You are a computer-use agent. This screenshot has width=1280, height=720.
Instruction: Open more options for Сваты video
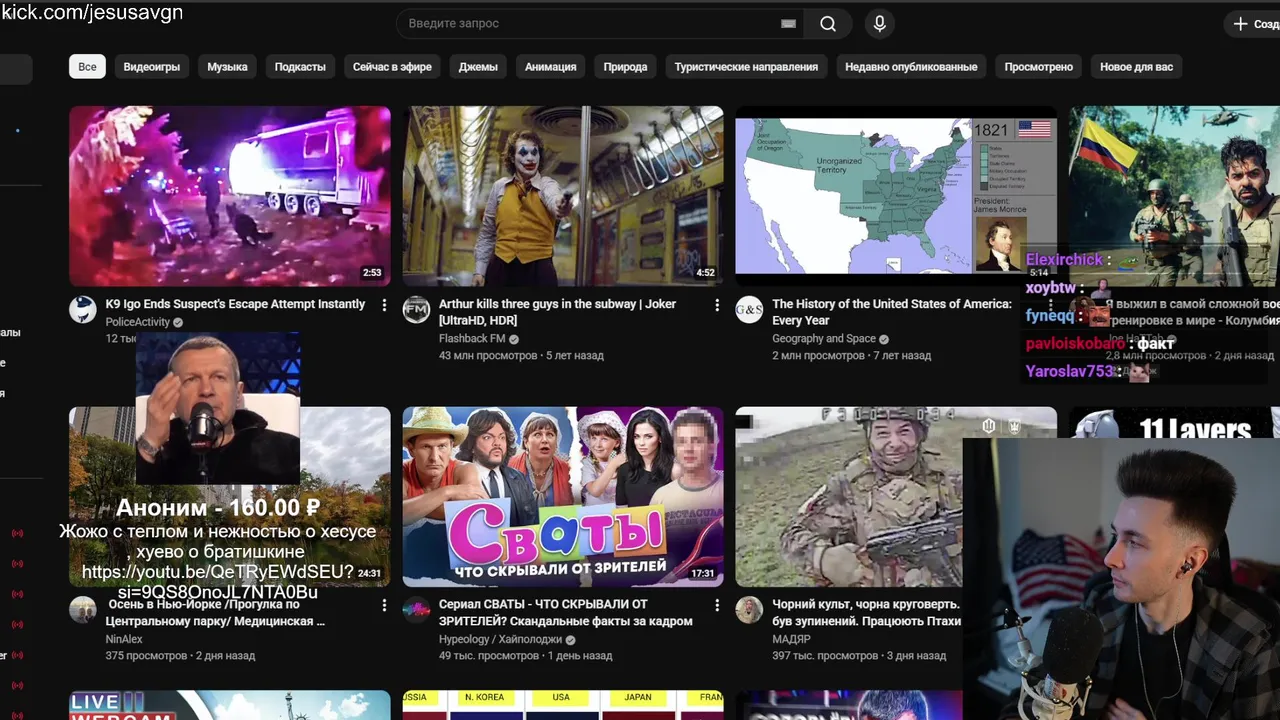[717, 605]
